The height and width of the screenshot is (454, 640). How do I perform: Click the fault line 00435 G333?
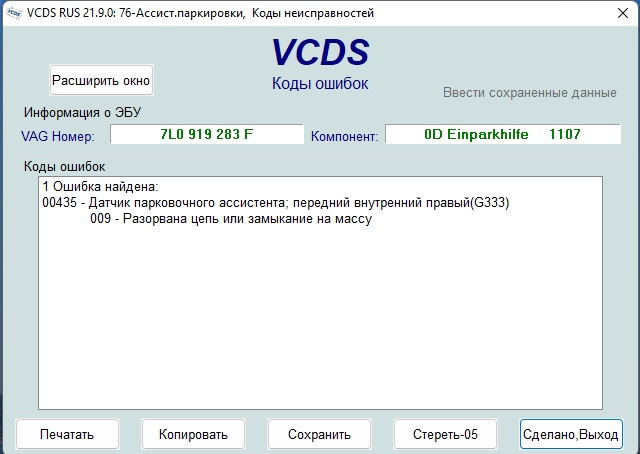click(x=276, y=203)
